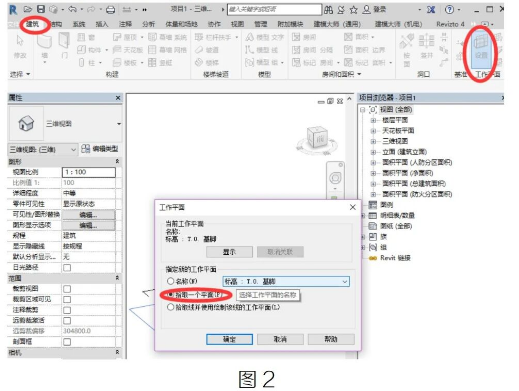
Task: Switch to the Revizto 4 ribbon tab
Action: pos(450,24)
